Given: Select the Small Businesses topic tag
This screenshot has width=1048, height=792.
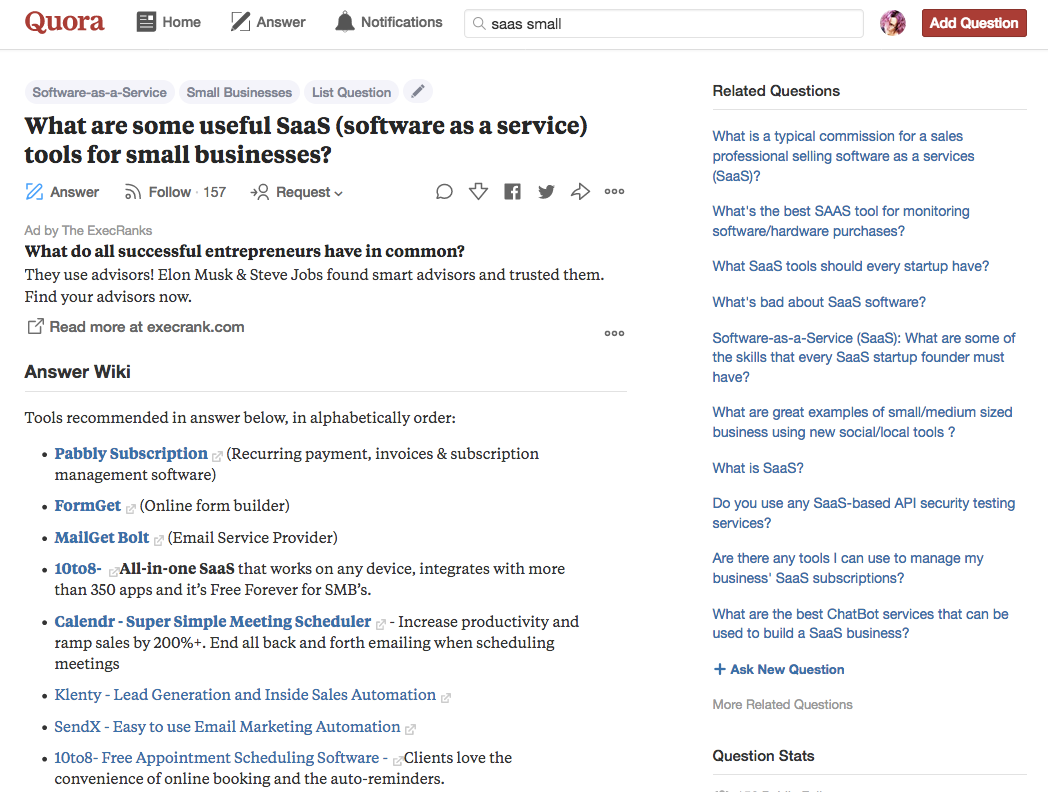Looking at the screenshot, I should click(x=239, y=92).
